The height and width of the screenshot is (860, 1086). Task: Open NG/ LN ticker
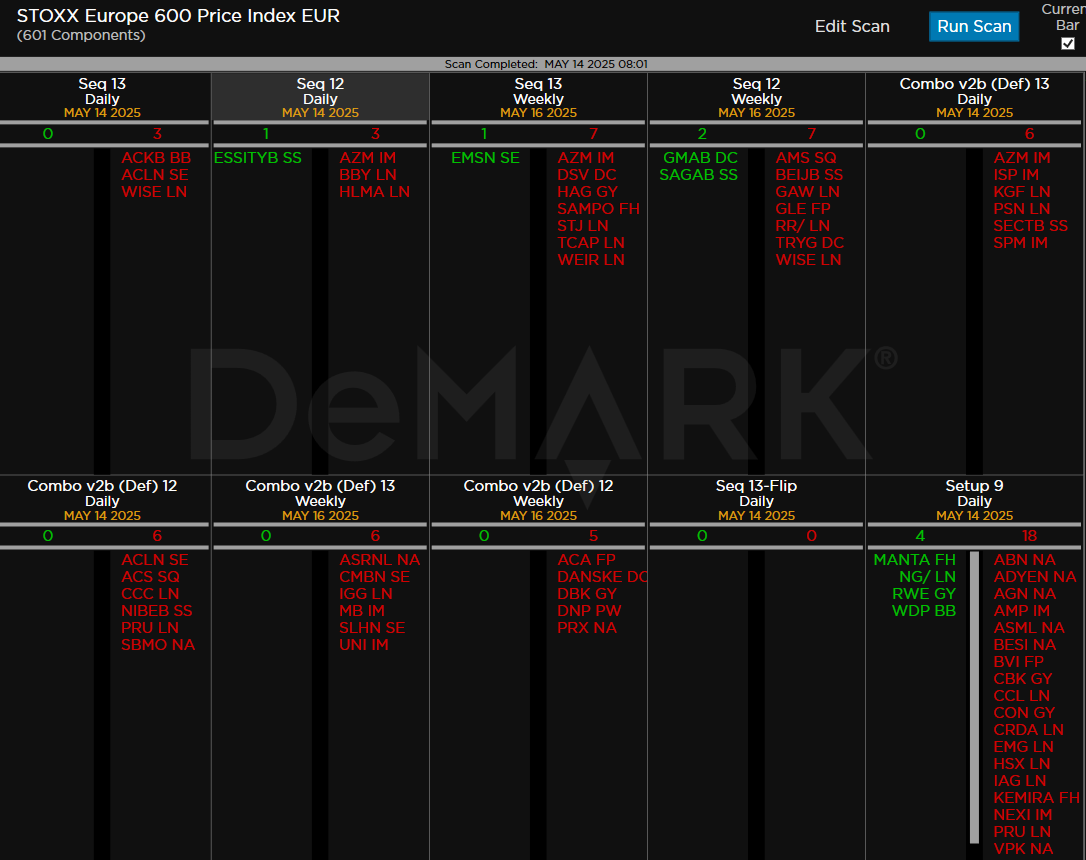coord(927,577)
